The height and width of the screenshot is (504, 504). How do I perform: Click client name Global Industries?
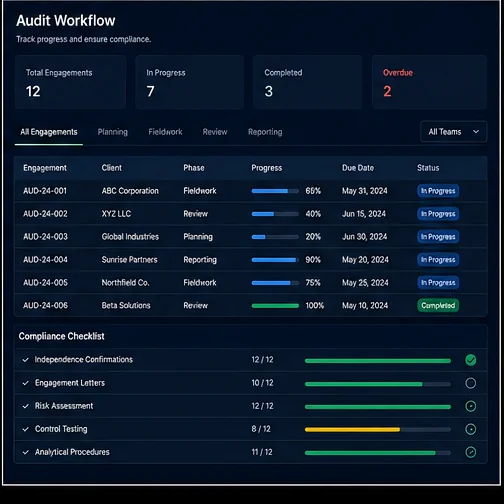[x=130, y=237]
